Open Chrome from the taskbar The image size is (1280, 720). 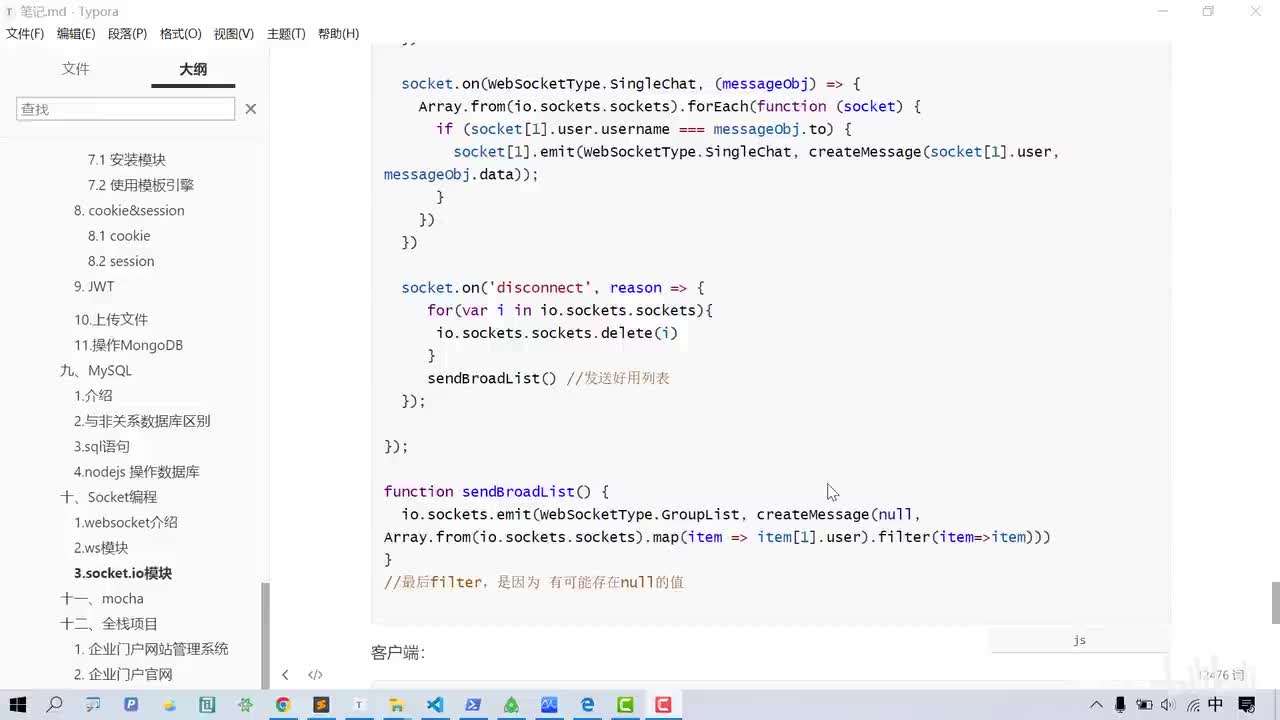pyautogui.click(x=283, y=705)
